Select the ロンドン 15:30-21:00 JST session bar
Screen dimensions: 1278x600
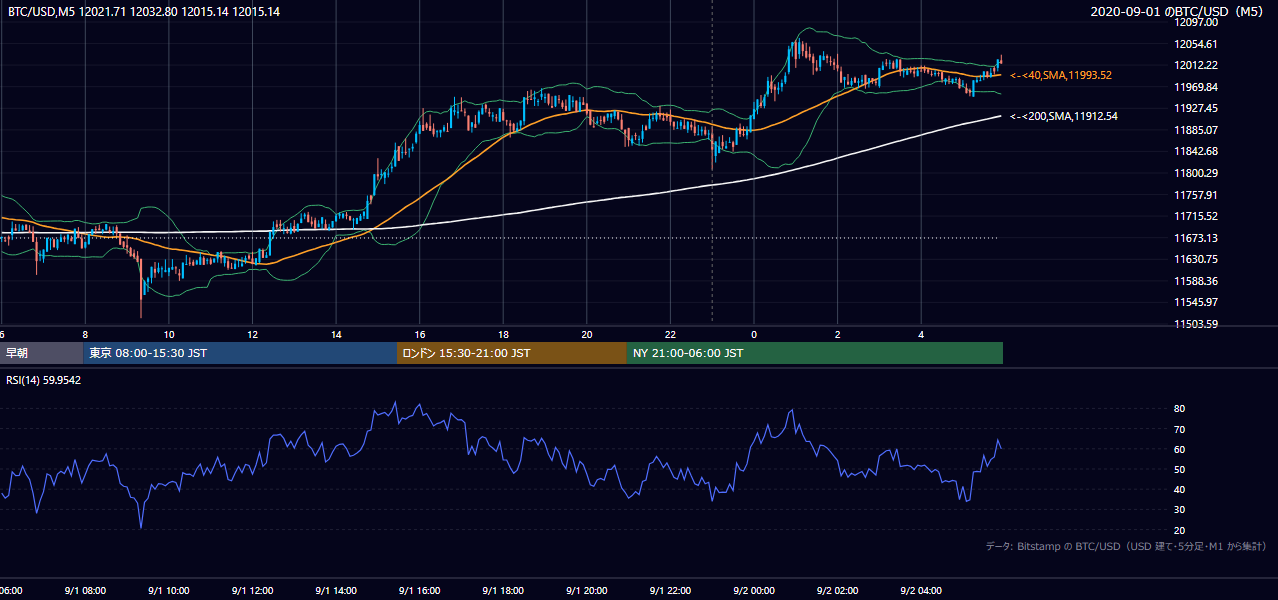[x=512, y=353]
